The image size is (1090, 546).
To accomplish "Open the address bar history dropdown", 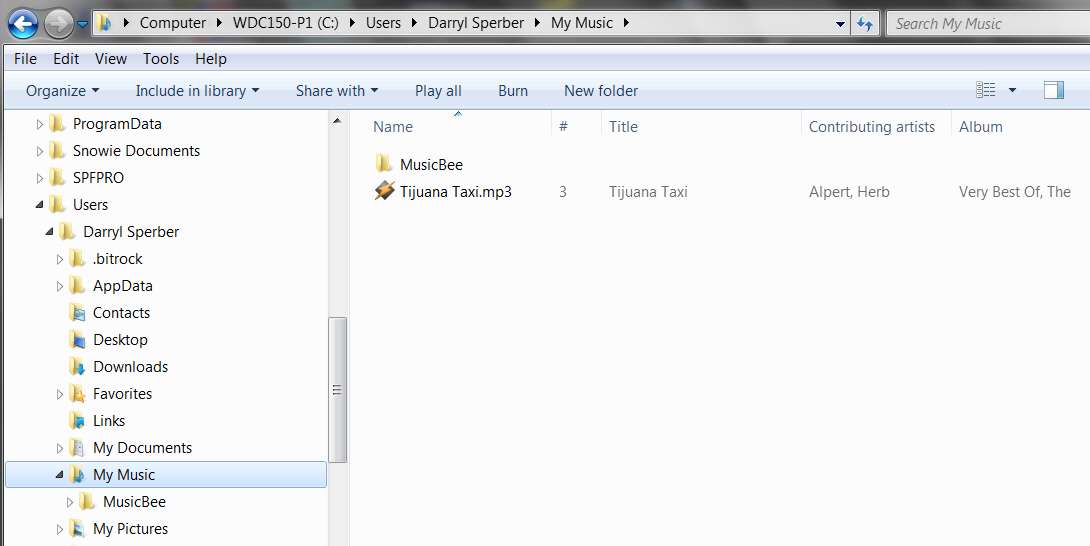I will (840, 24).
